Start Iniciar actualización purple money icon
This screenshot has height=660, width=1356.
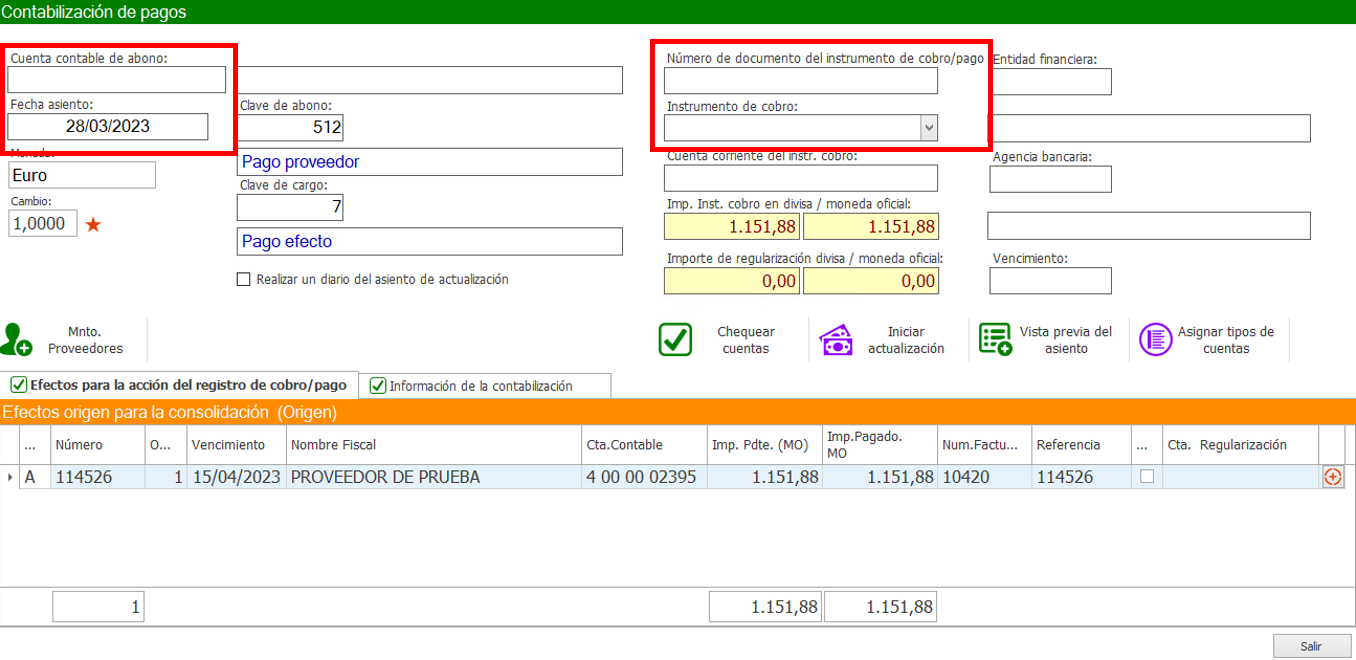(x=836, y=340)
